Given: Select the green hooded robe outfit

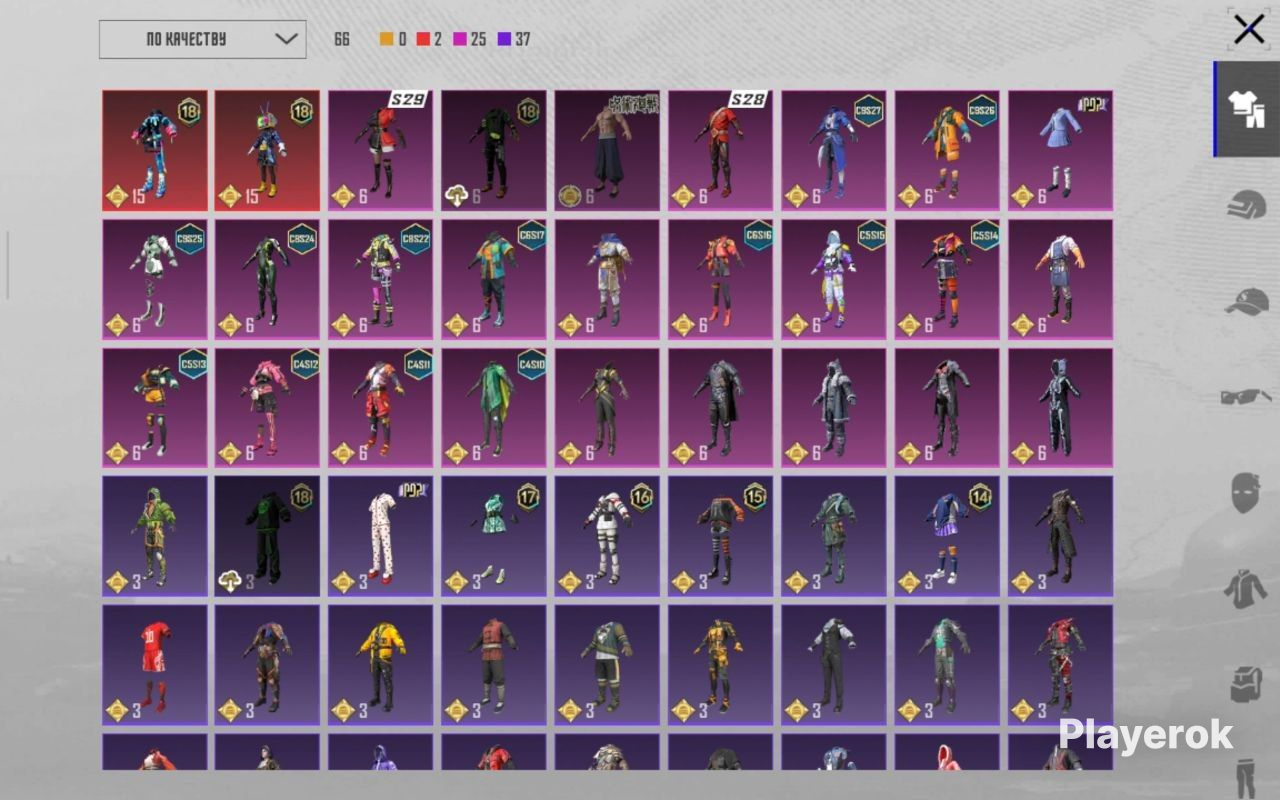Looking at the screenshot, I should tap(155, 536).
